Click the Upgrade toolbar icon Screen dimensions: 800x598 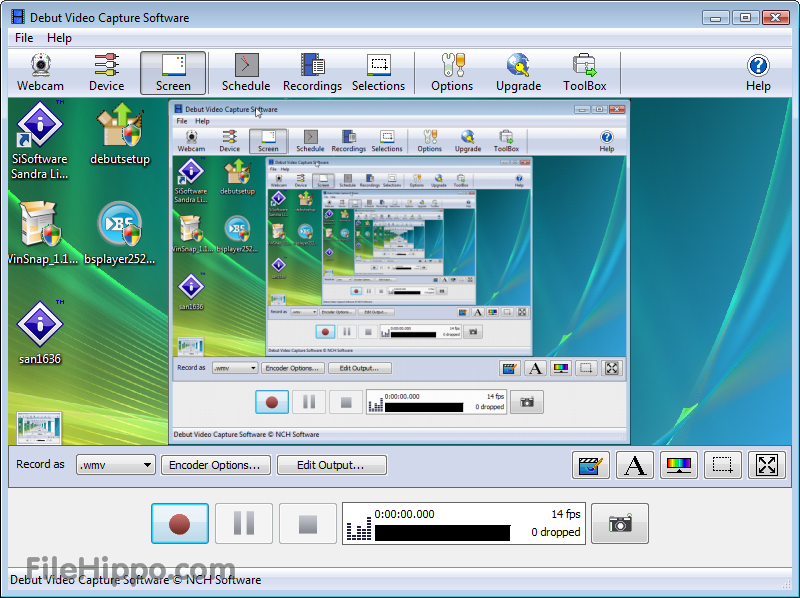click(518, 72)
